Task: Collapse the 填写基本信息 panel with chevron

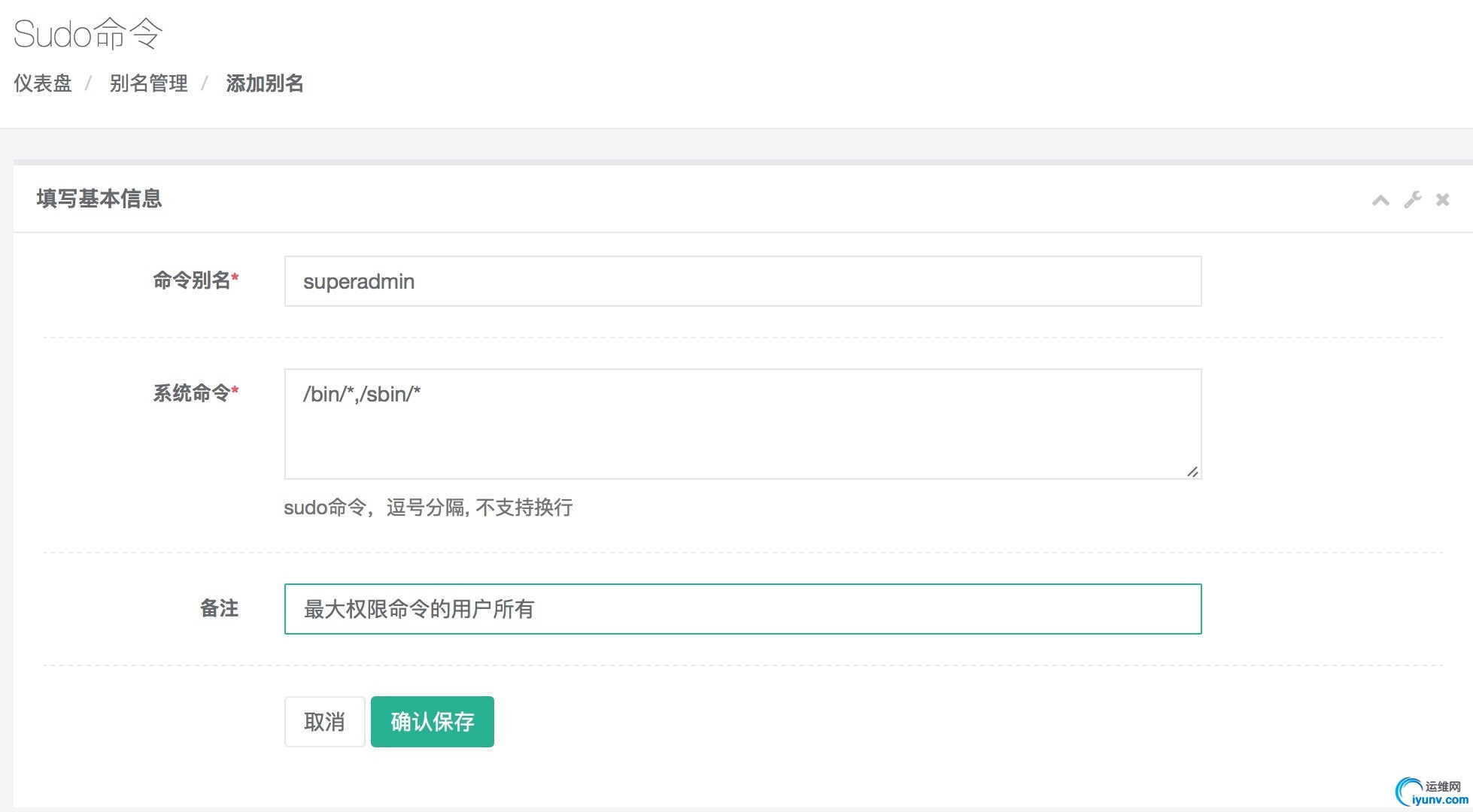Action: tap(1380, 200)
